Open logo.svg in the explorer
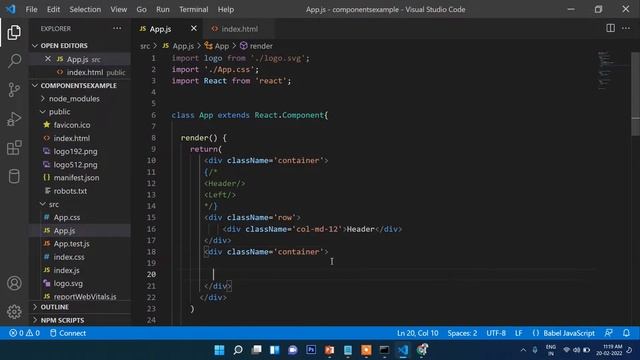 coord(80,283)
